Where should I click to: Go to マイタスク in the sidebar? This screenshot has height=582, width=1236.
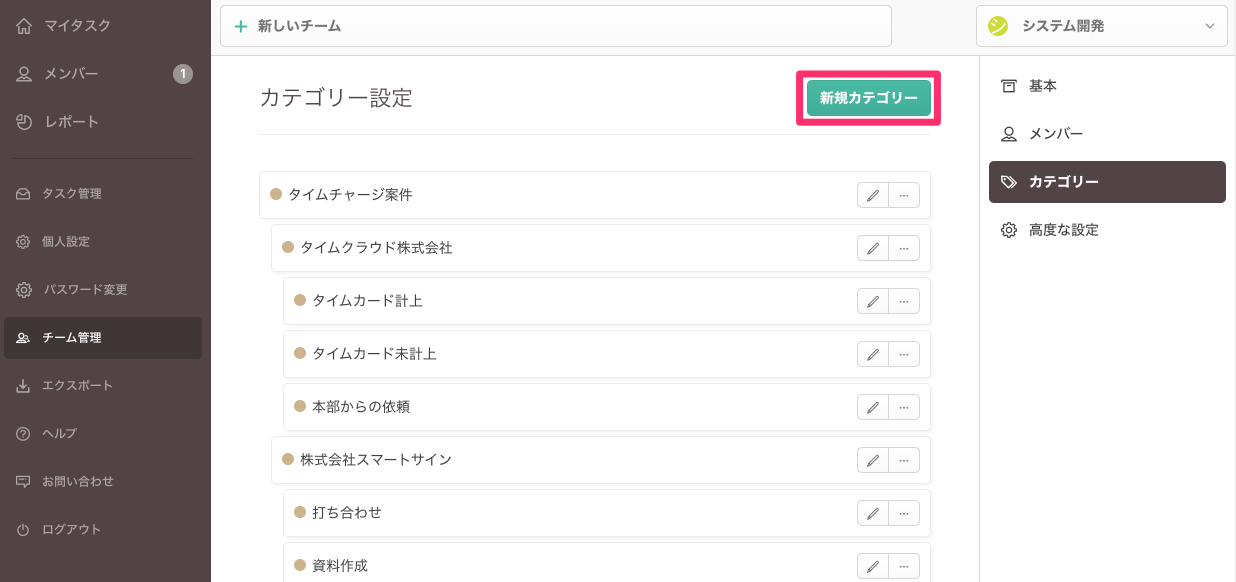[77, 26]
